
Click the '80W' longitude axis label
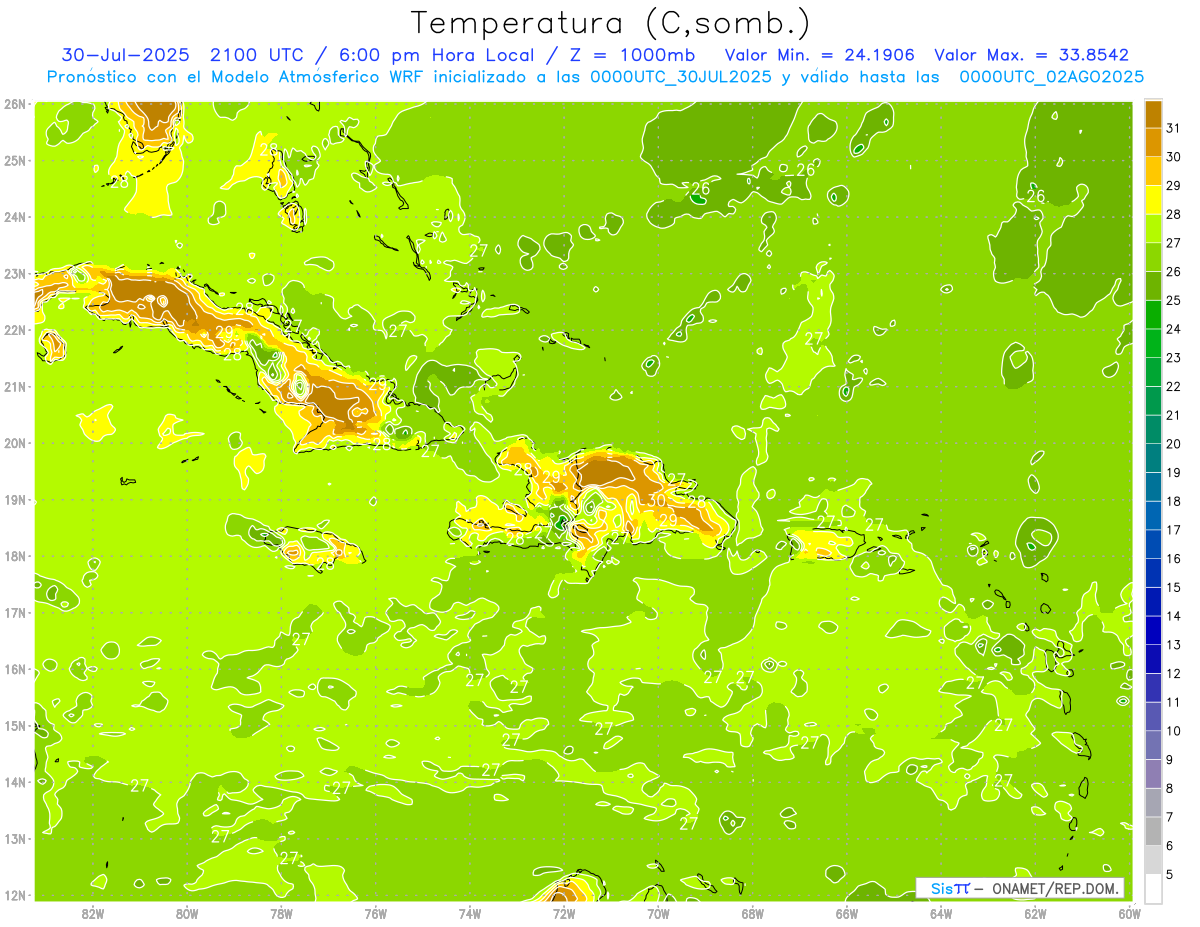click(x=187, y=913)
